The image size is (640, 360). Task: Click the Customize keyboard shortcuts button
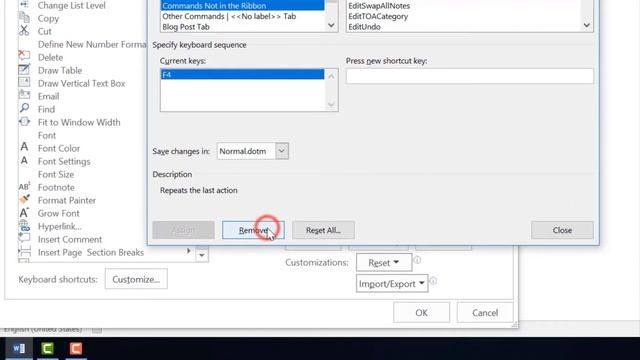tap(136, 279)
